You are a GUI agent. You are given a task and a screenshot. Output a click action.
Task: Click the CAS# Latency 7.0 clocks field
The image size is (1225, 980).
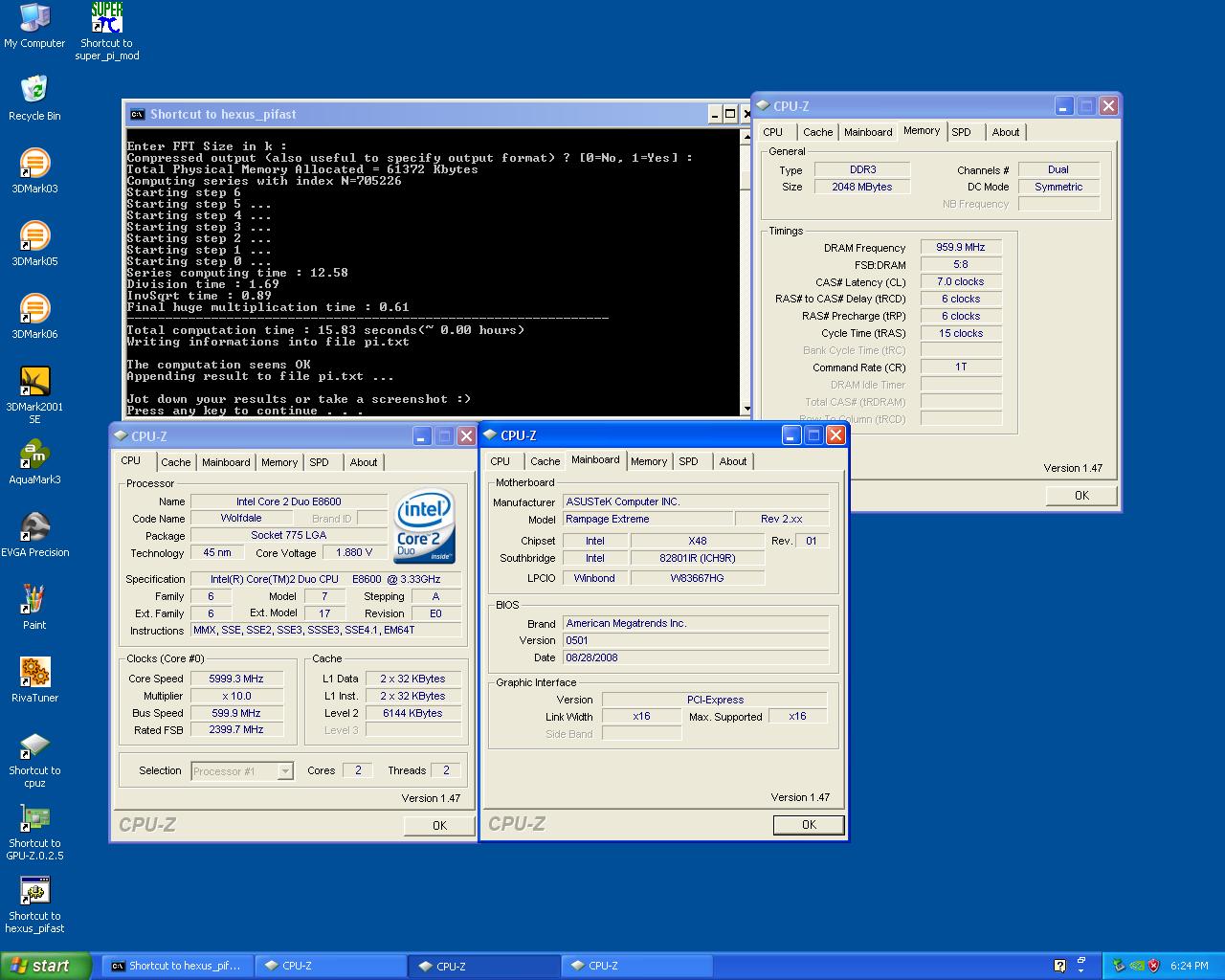pos(961,281)
